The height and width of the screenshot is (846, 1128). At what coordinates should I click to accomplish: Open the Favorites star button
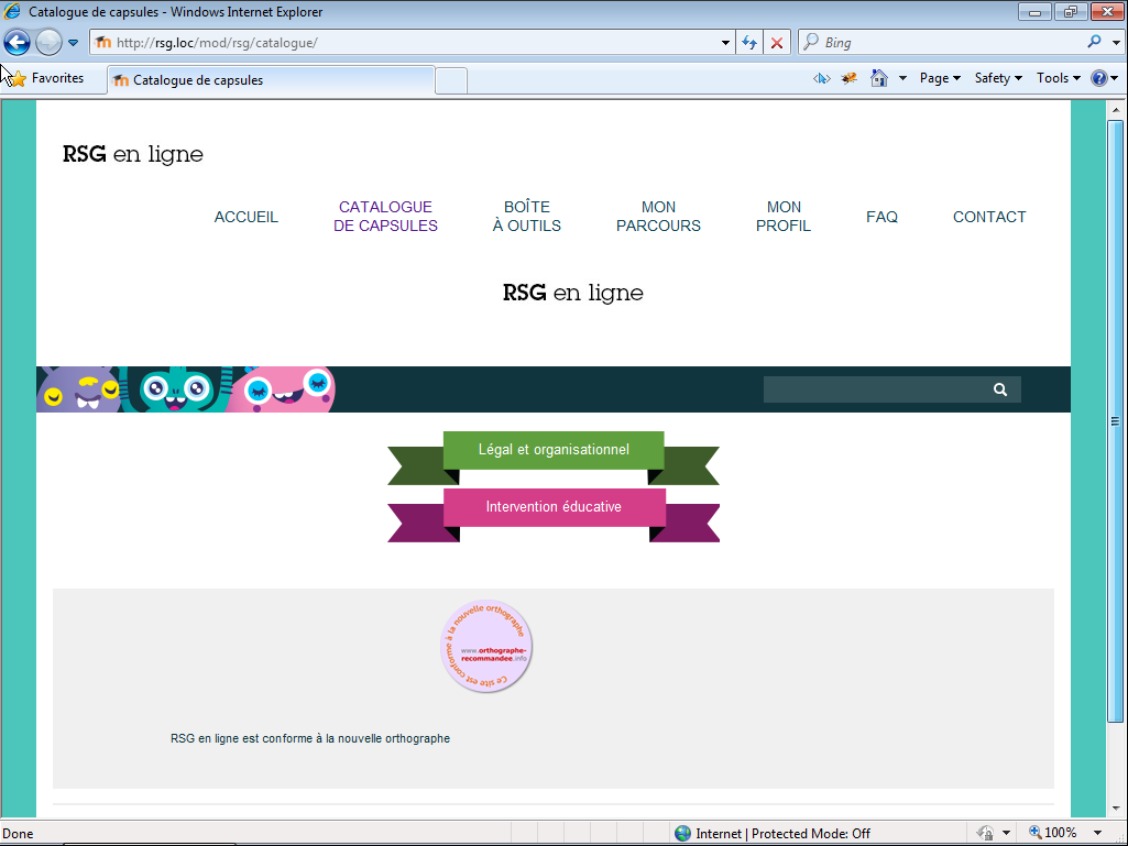click(47, 78)
